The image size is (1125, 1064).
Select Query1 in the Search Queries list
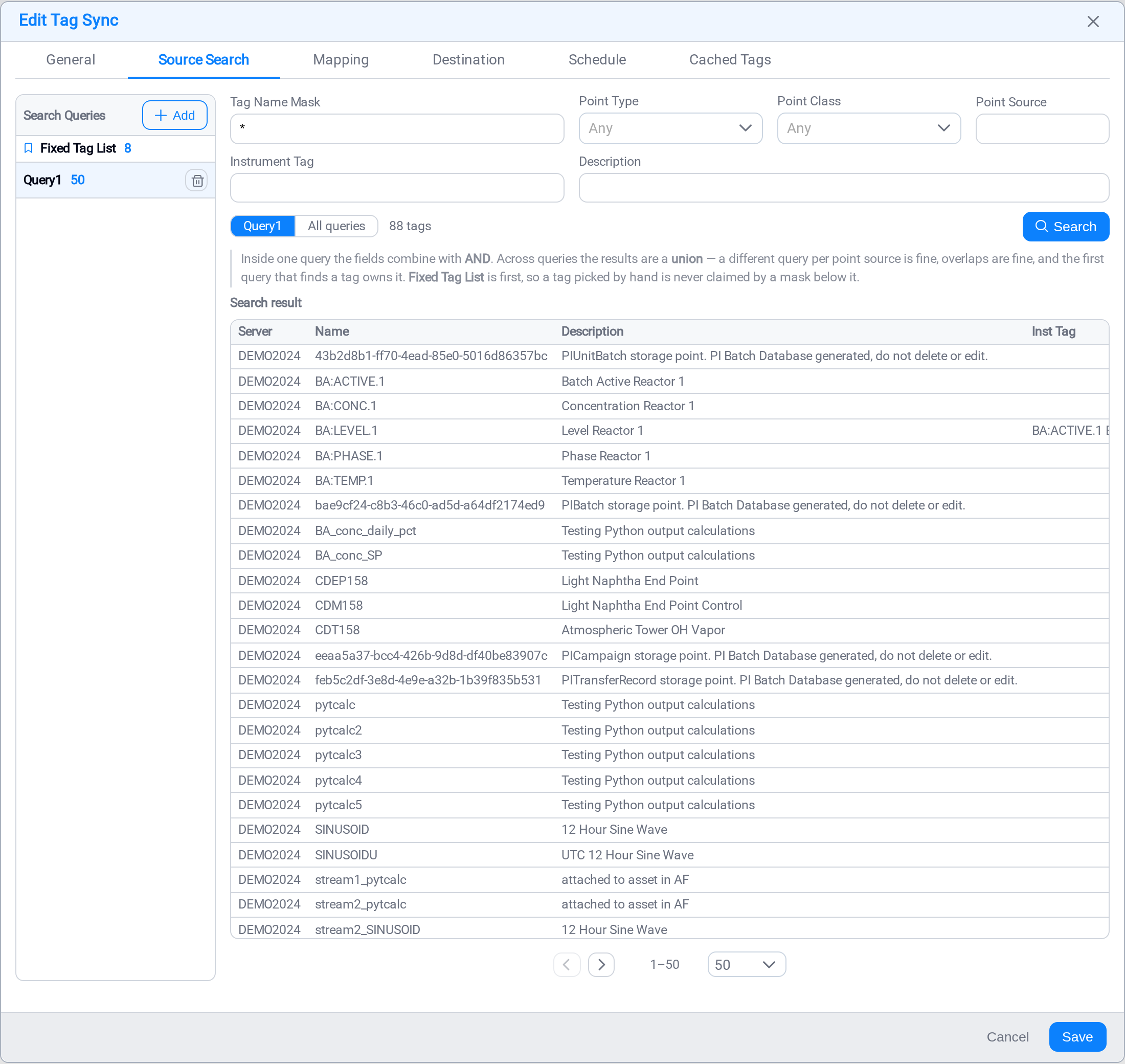[x=116, y=181]
